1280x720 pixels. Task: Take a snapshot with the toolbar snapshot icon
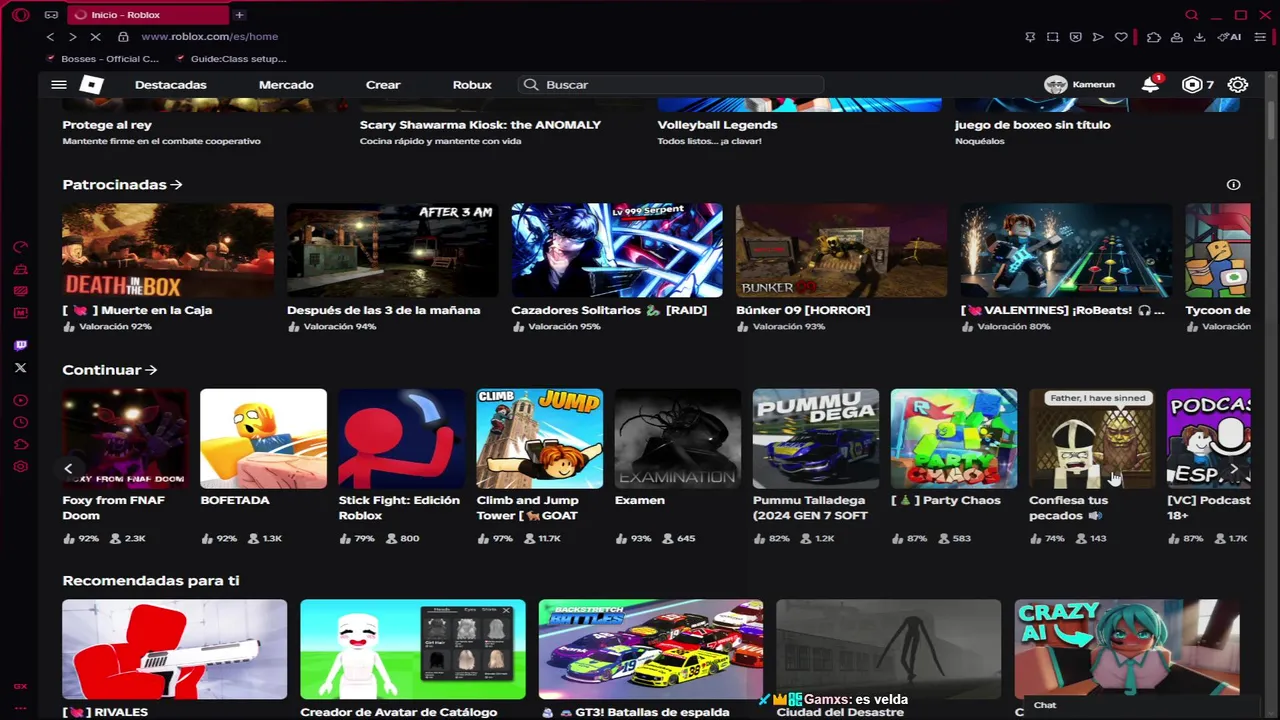1053,37
